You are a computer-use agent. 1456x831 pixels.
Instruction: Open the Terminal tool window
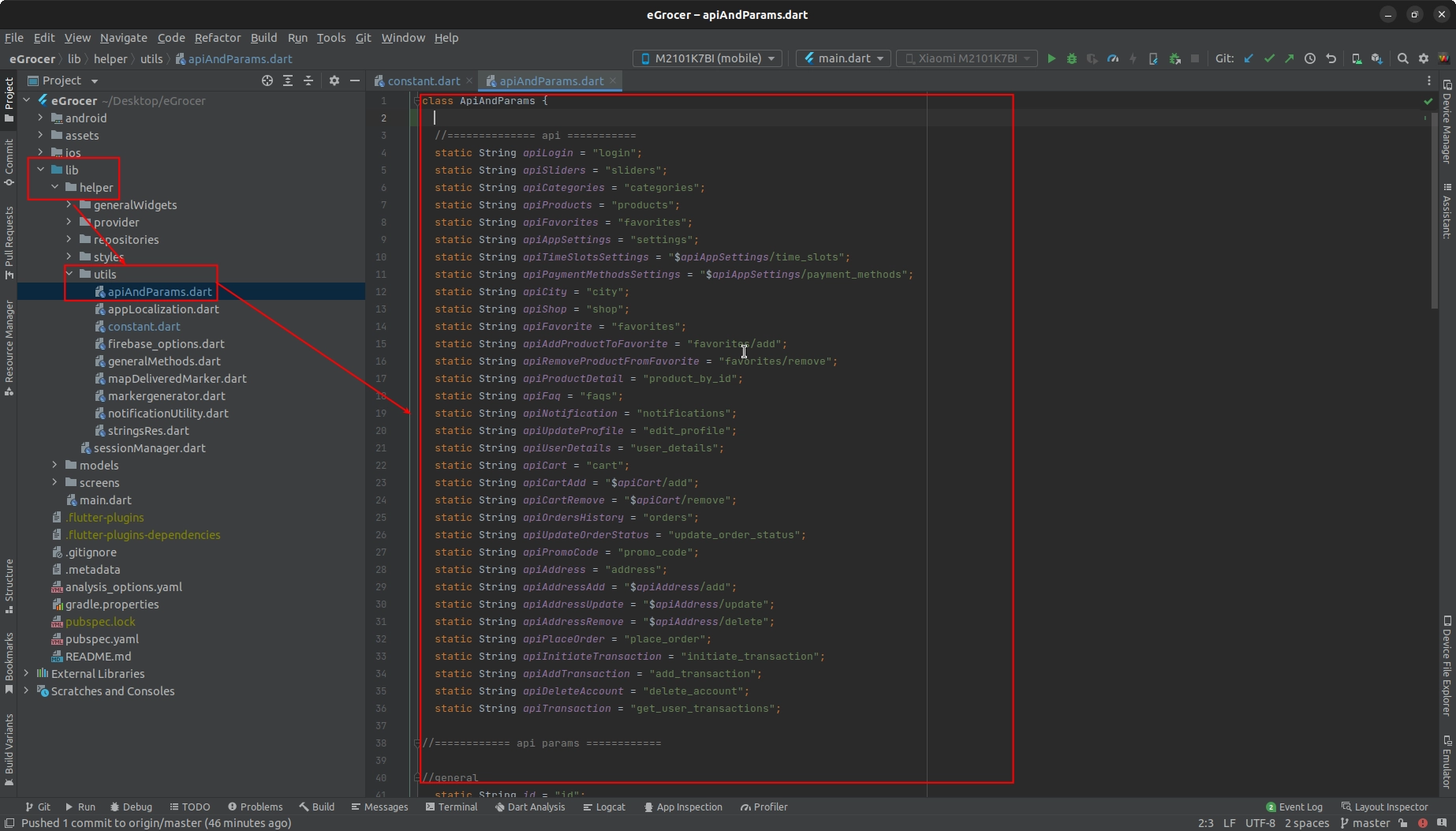click(451, 807)
